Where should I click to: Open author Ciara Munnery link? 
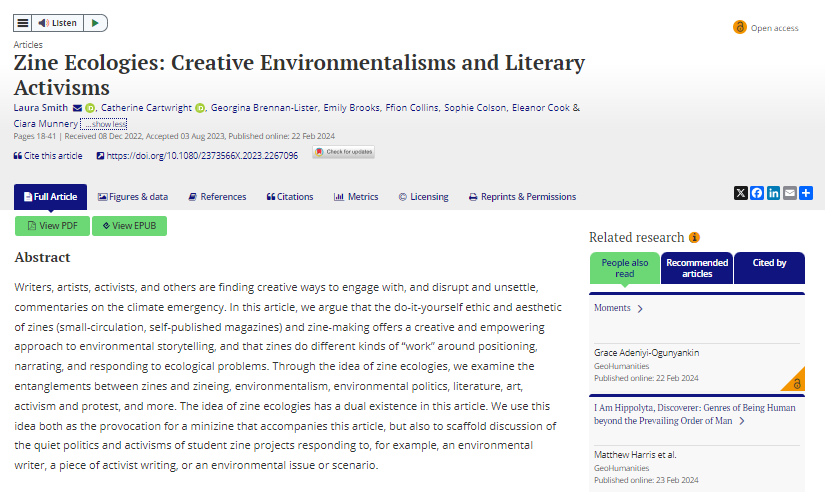pyautogui.click(x=46, y=124)
